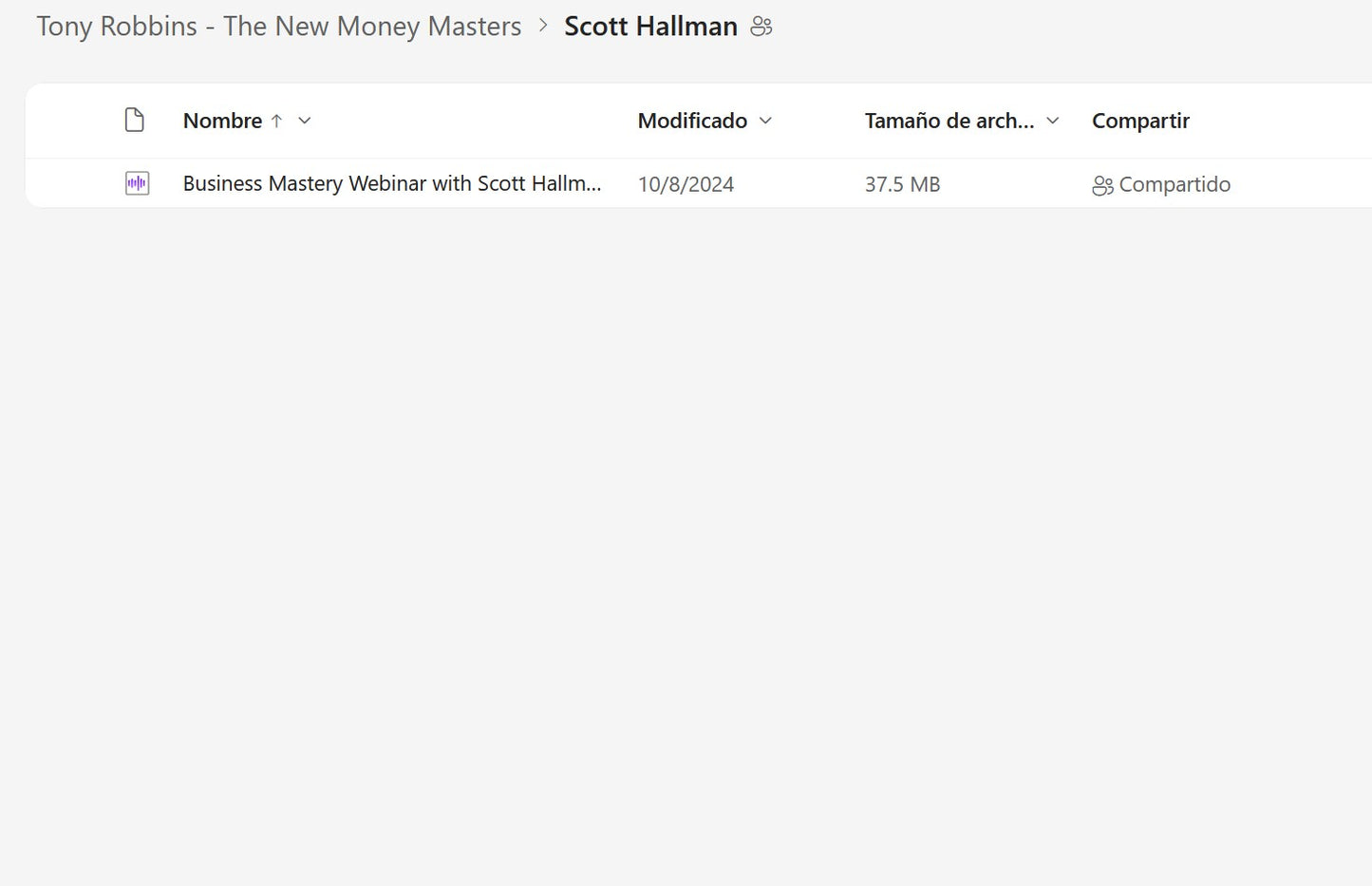Image resolution: width=1372 pixels, height=886 pixels.
Task: Click the people icon beside Compartido
Action: tap(1102, 185)
